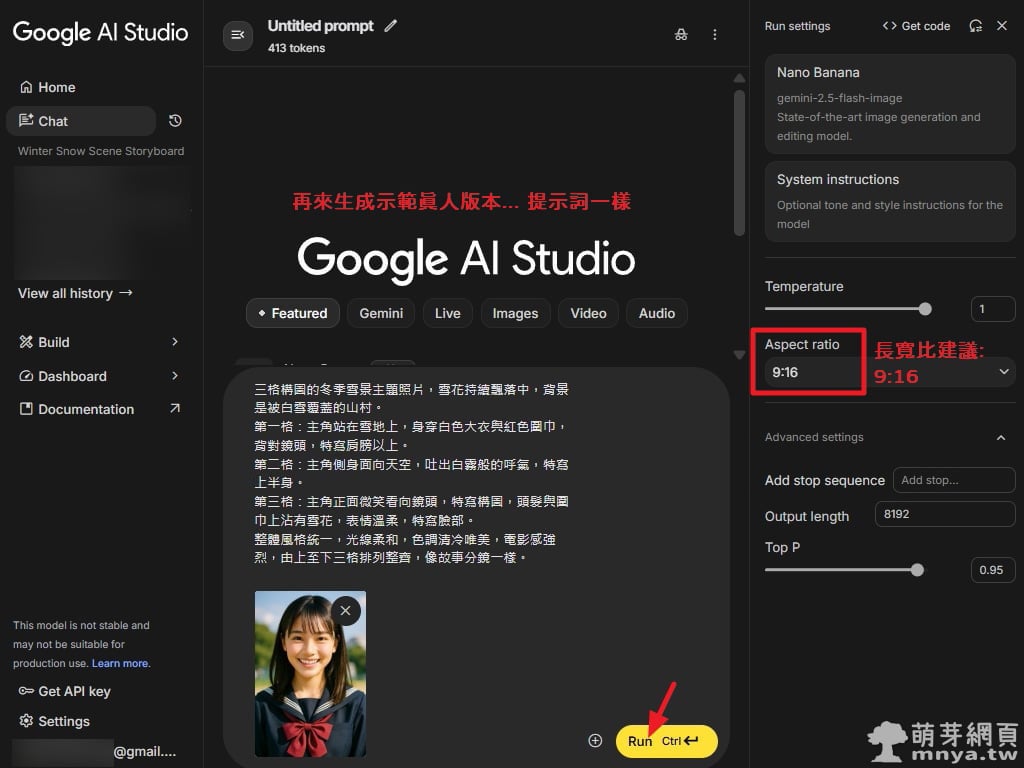Collapse the Advanced settings section

click(x=1001, y=437)
